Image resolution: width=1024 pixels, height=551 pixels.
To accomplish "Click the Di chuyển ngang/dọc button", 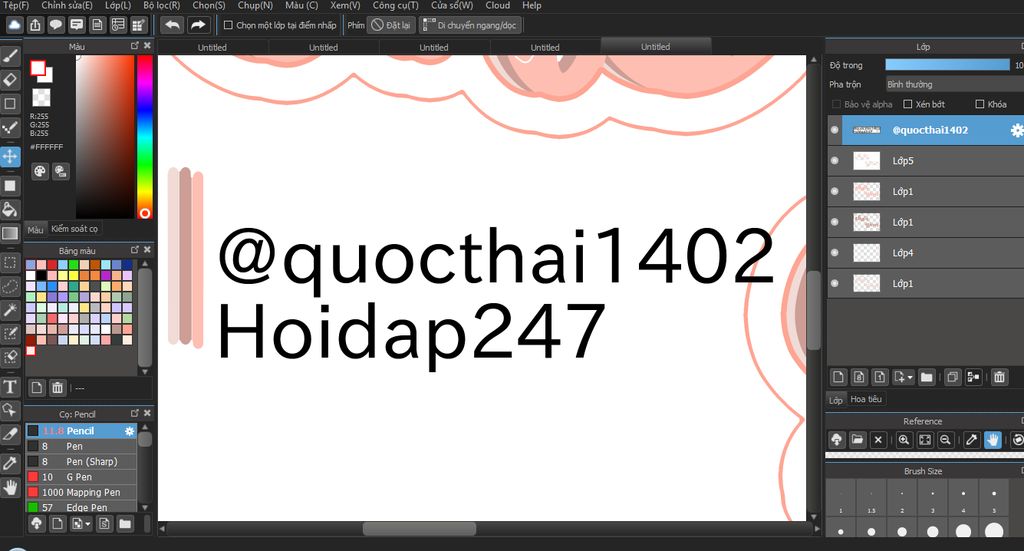I will click(470, 25).
